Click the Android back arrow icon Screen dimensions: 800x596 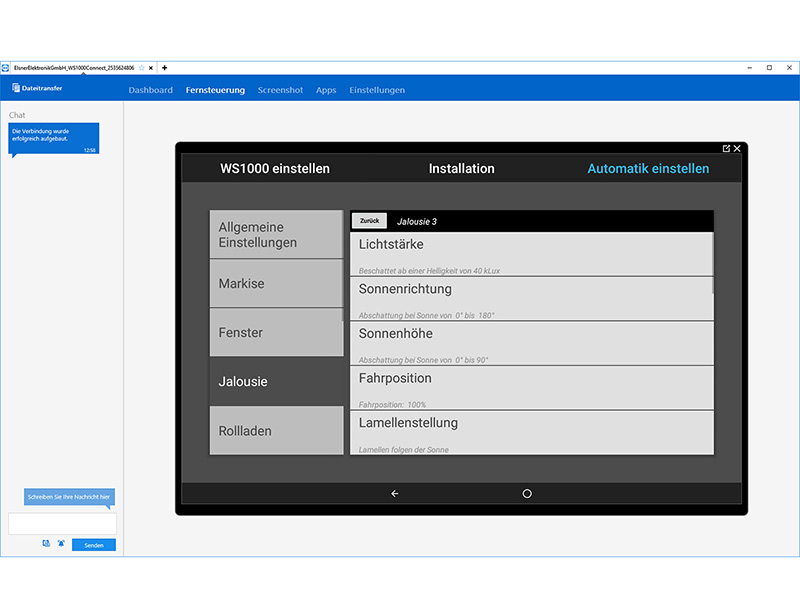[x=394, y=493]
